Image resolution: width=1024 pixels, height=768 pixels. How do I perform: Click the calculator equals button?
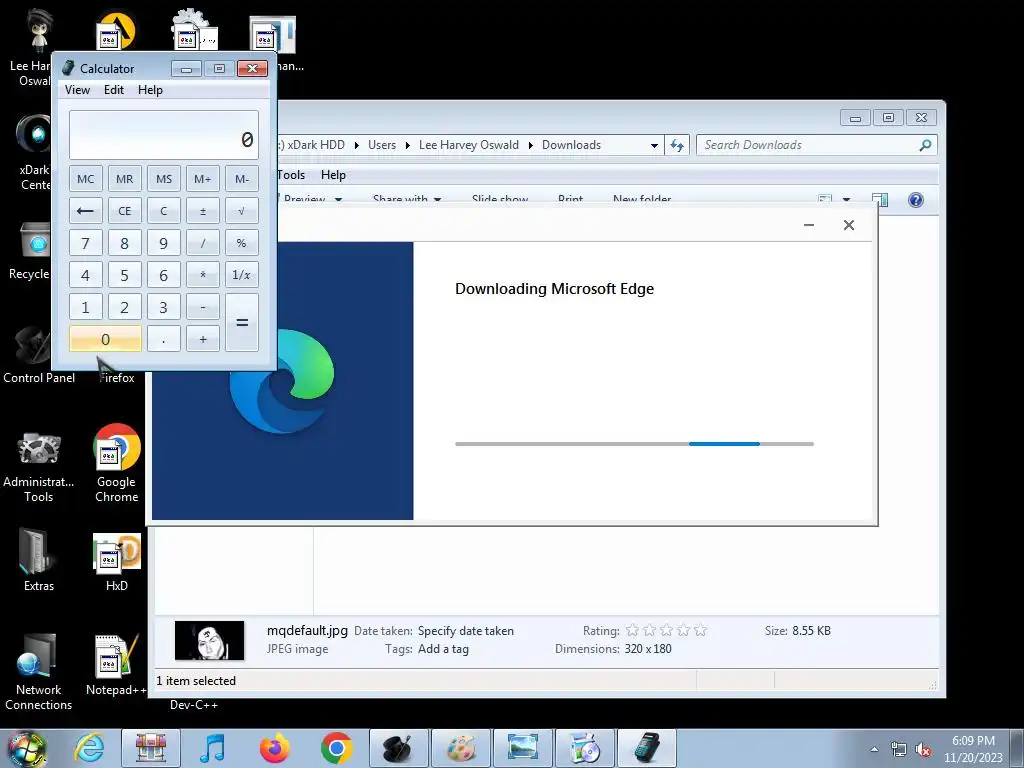[242, 323]
